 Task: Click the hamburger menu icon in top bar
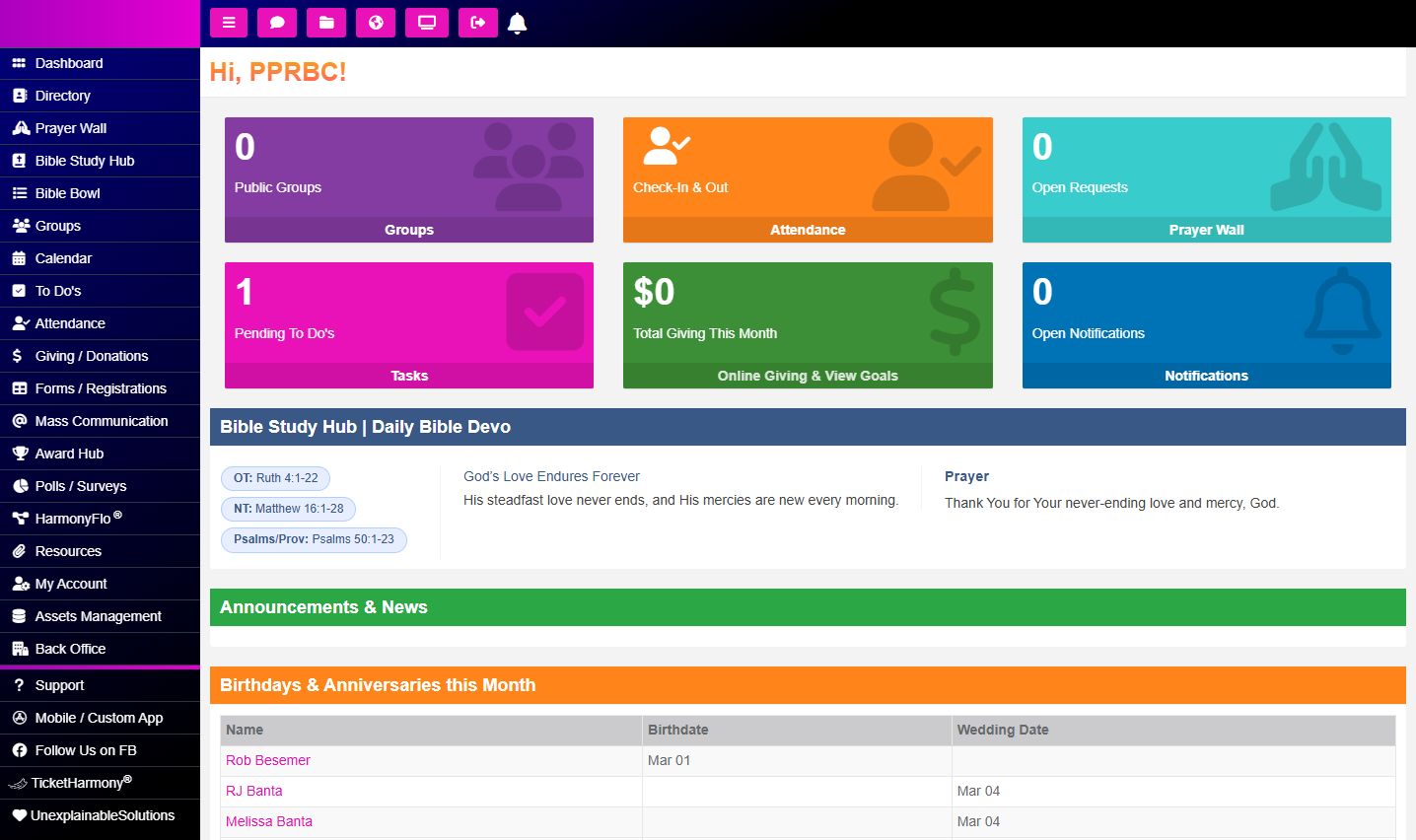229,23
